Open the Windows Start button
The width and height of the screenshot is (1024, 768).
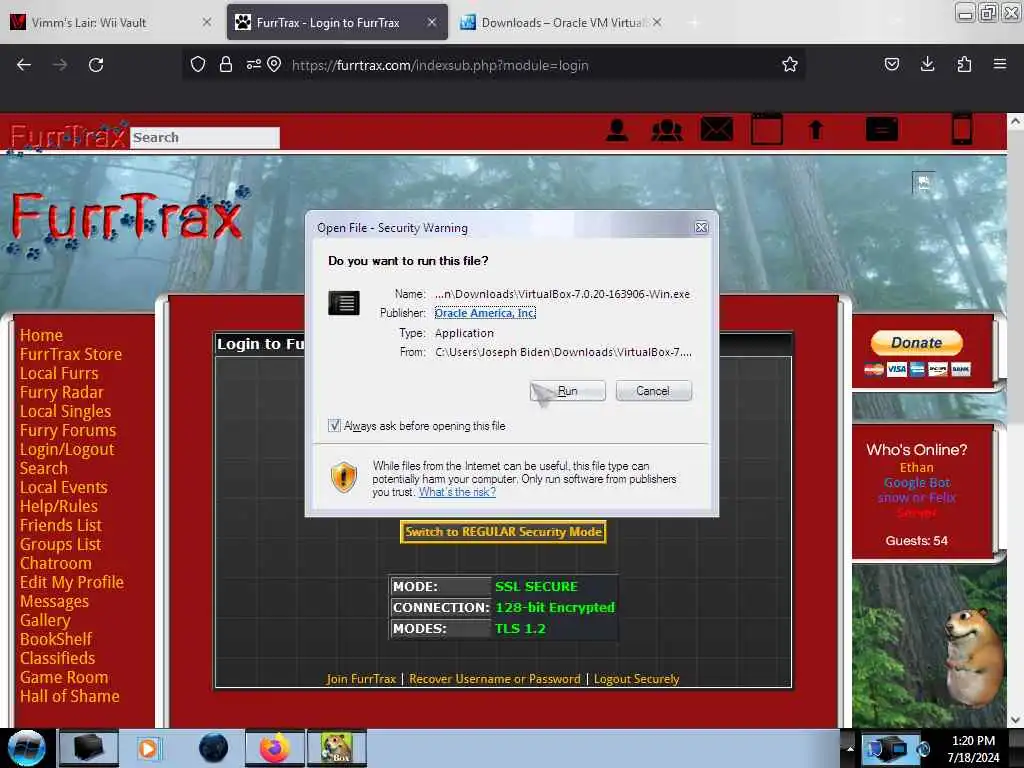26,748
